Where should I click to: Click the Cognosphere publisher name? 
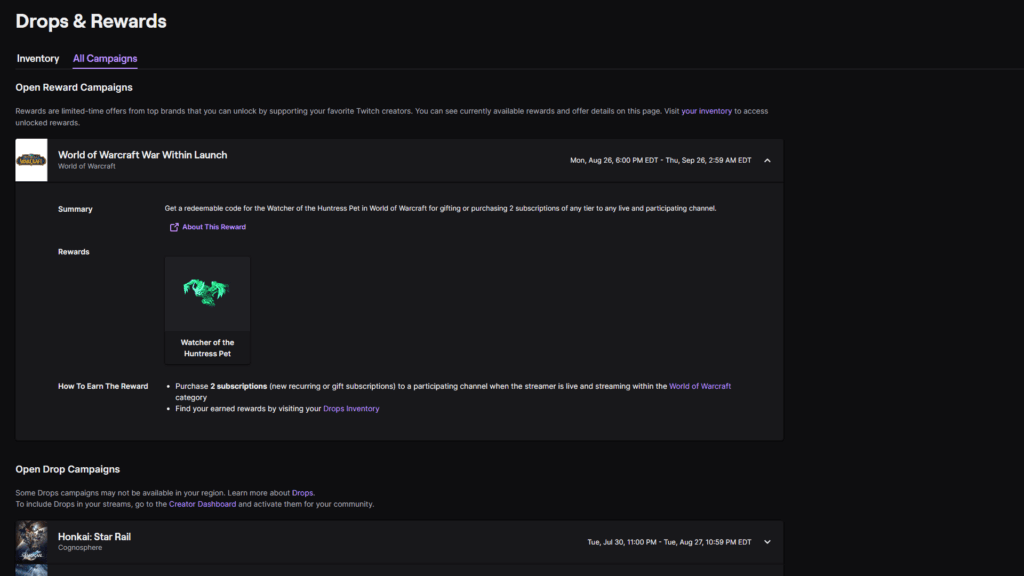click(78, 548)
